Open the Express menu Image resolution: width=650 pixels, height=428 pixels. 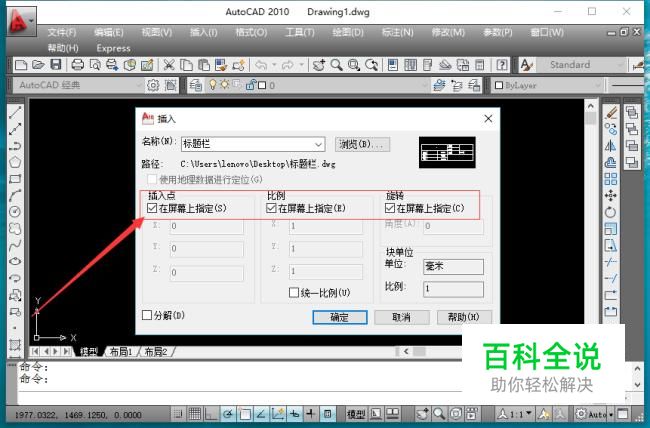[113, 49]
